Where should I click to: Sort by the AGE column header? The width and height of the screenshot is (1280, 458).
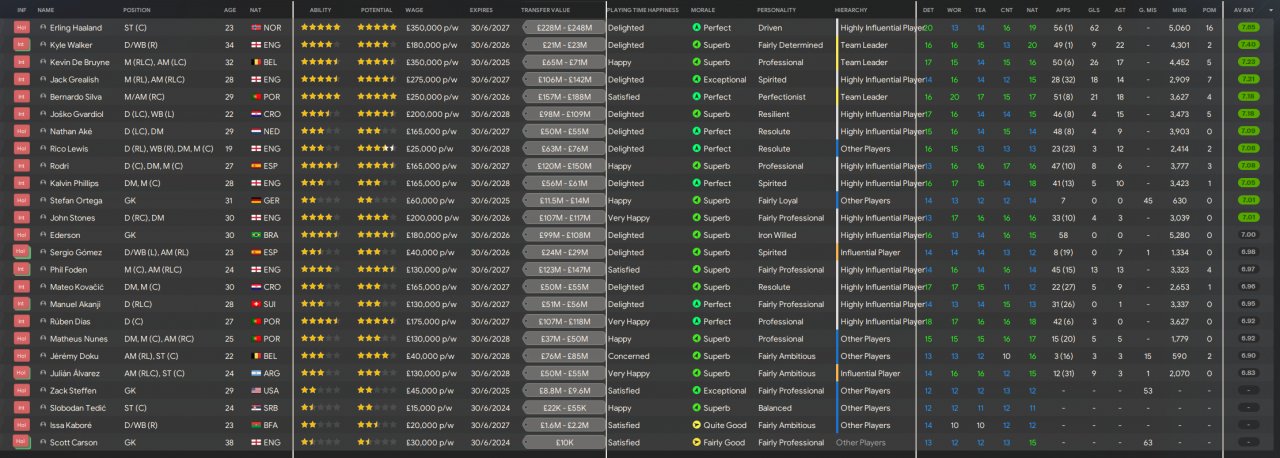point(230,10)
